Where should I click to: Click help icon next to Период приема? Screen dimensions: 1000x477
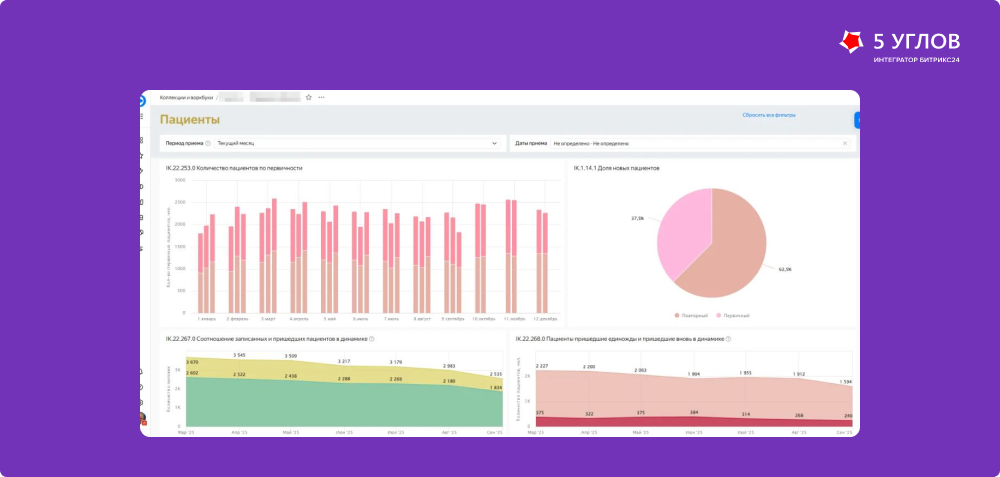click(208, 143)
